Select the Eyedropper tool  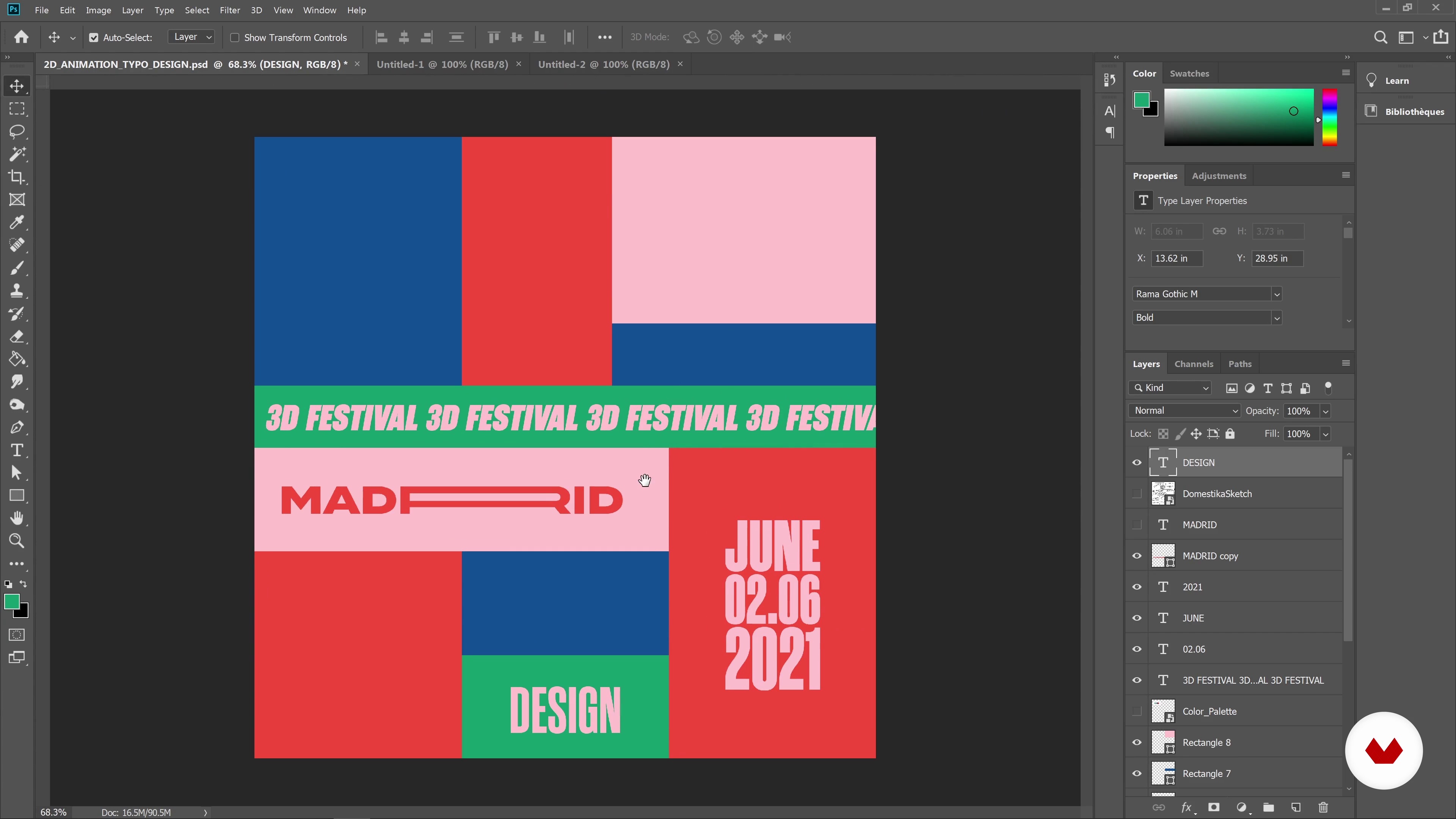[x=17, y=222]
